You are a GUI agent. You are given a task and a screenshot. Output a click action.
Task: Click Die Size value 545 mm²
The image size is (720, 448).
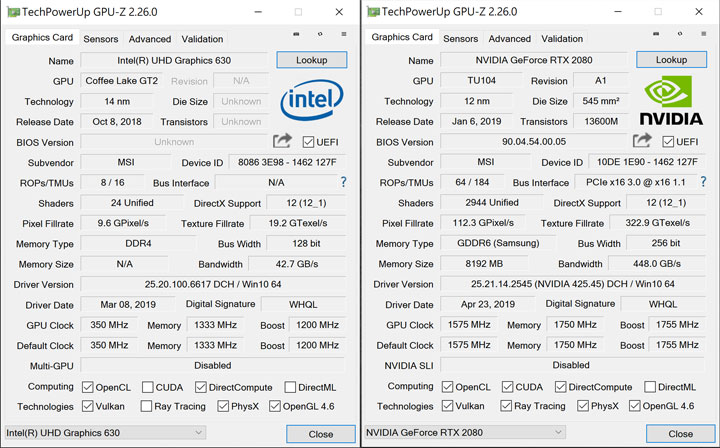[x=601, y=101]
